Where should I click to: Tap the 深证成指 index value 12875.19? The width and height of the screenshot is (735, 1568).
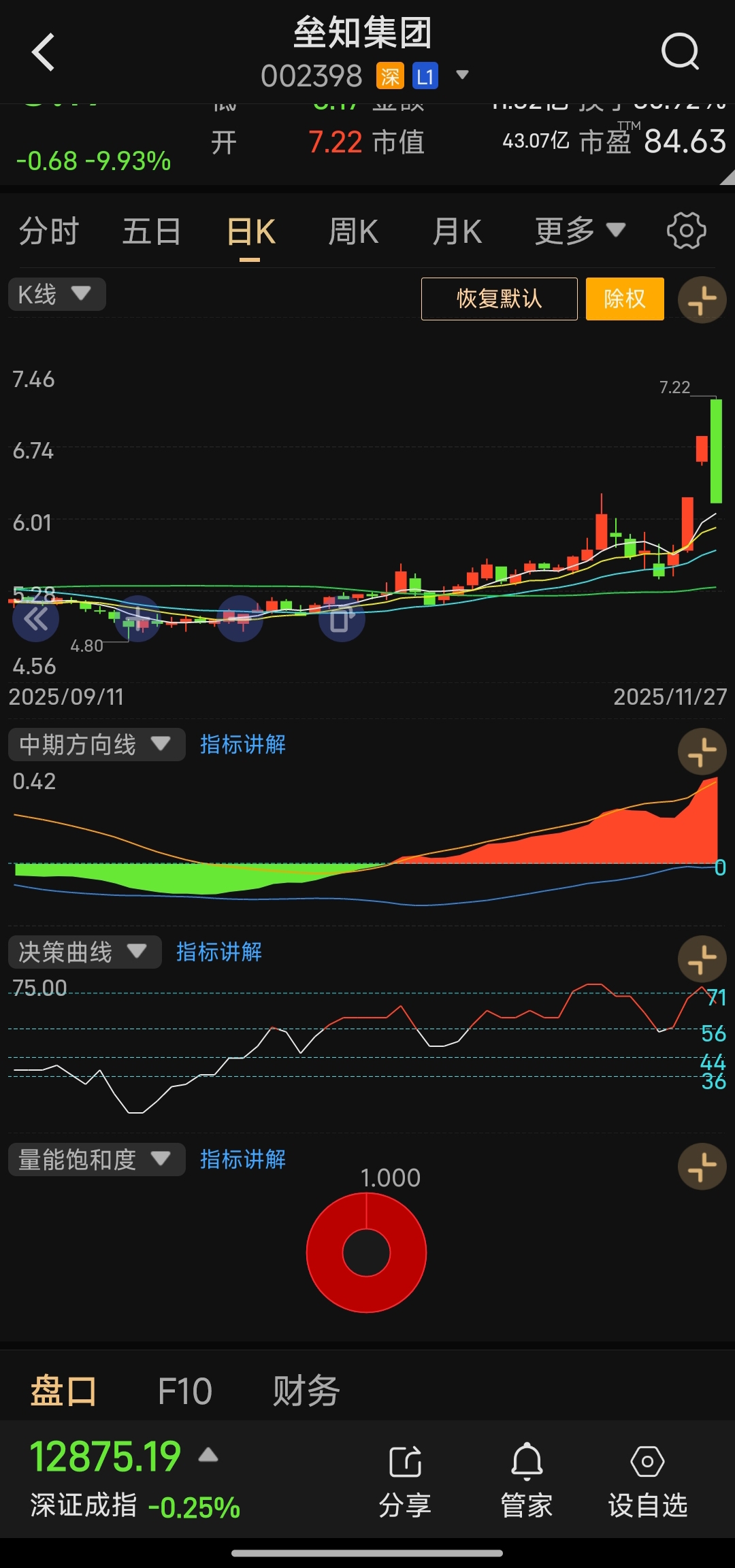pos(105,1456)
